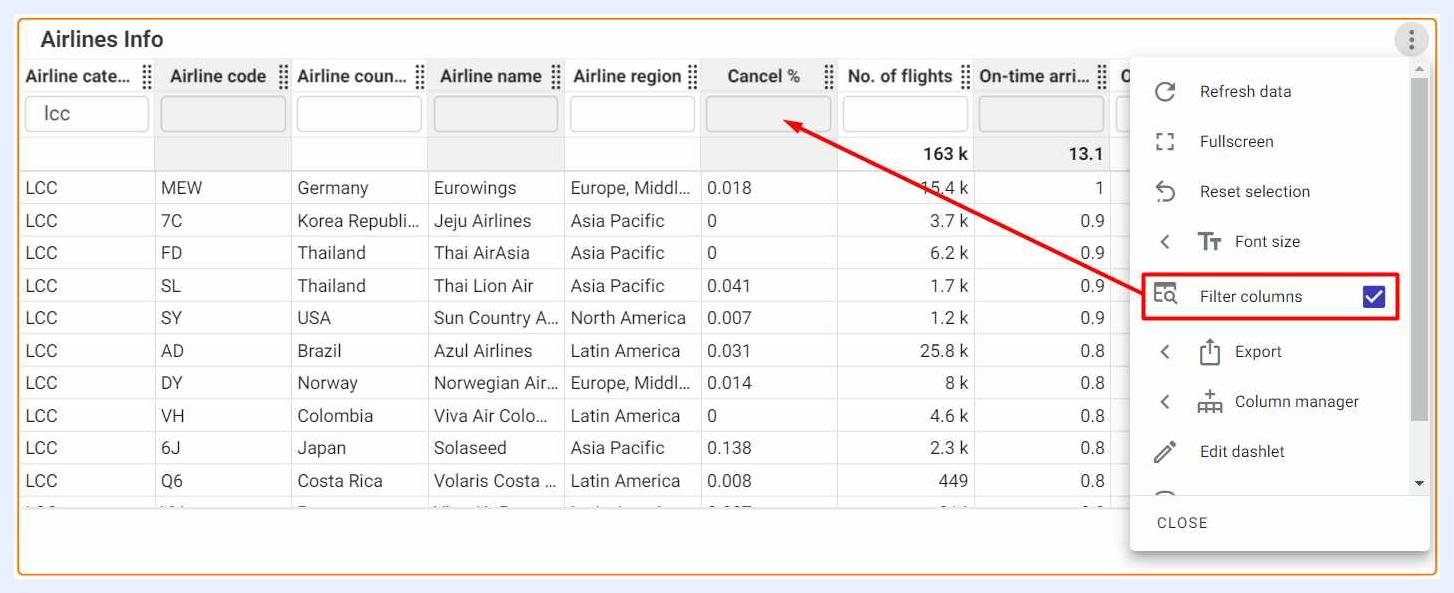The image size is (1454, 593).
Task: Click the No. of flights drag handle
Action: 966,76
